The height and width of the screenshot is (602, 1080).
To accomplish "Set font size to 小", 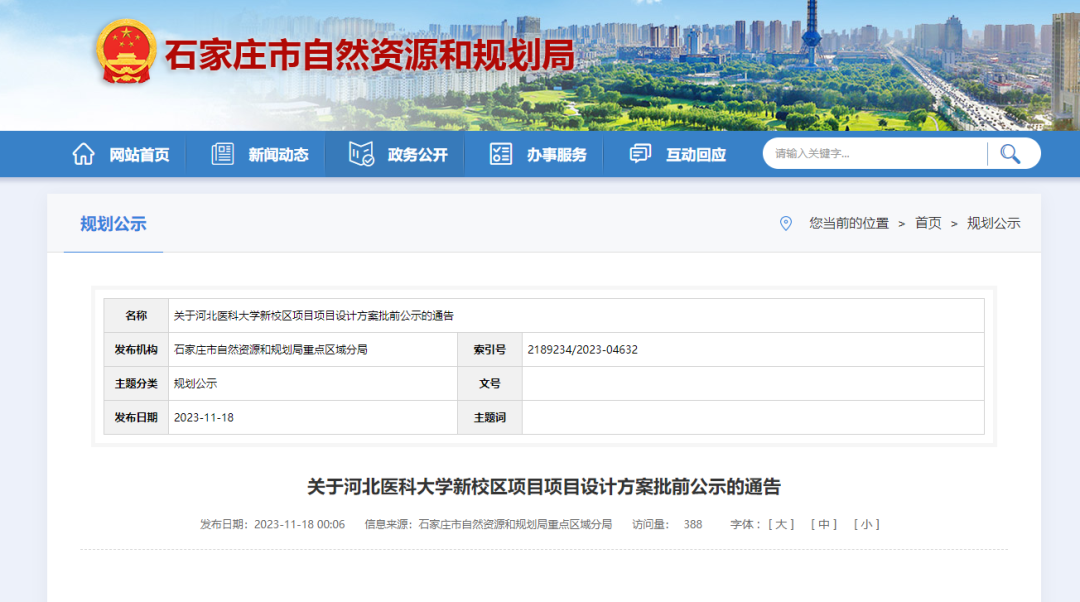I will [x=866, y=524].
